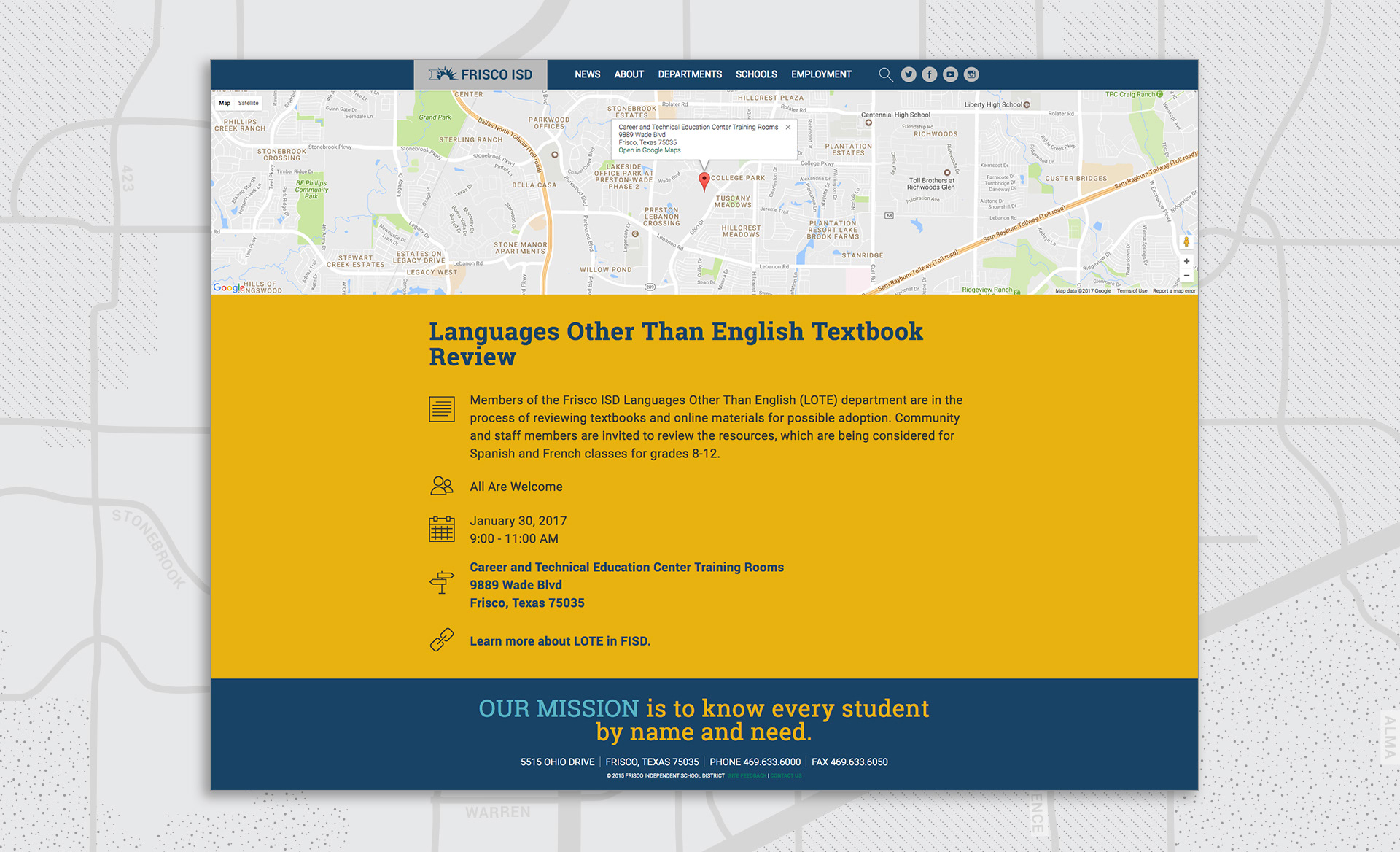This screenshot has width=1400, height=852.
Task: Open the Schools menu
Action: coord(756,74)
